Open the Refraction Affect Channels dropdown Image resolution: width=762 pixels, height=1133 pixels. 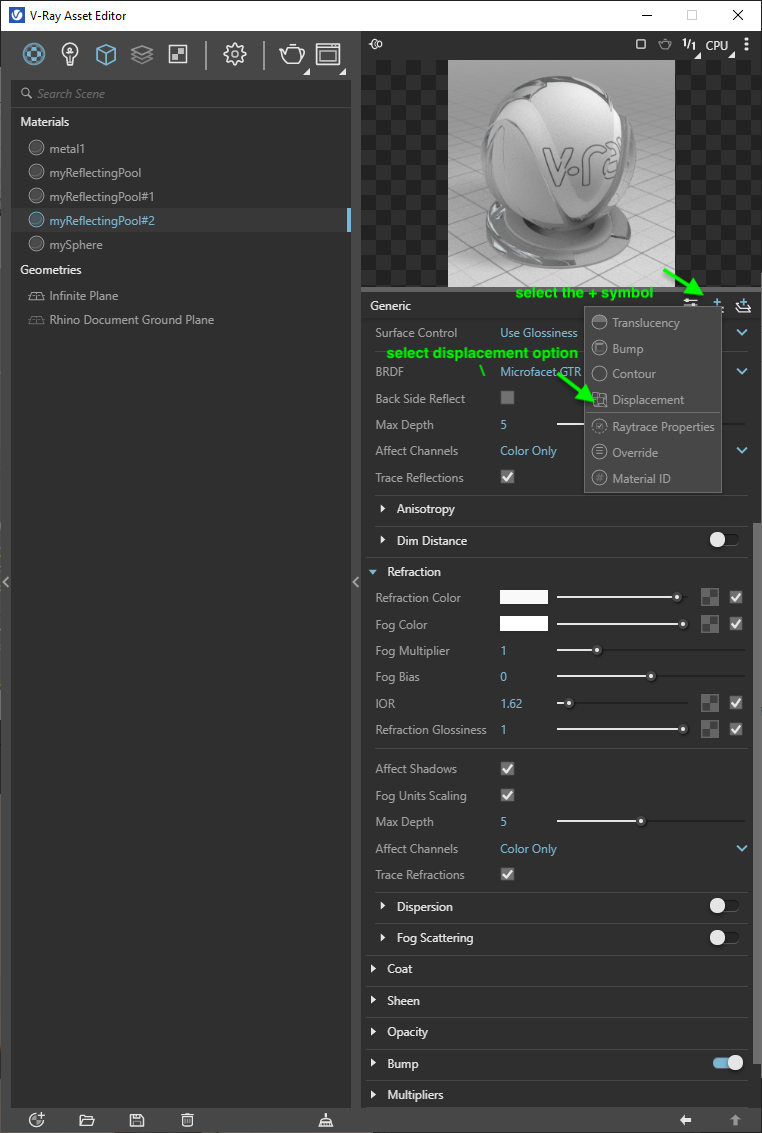625,848
